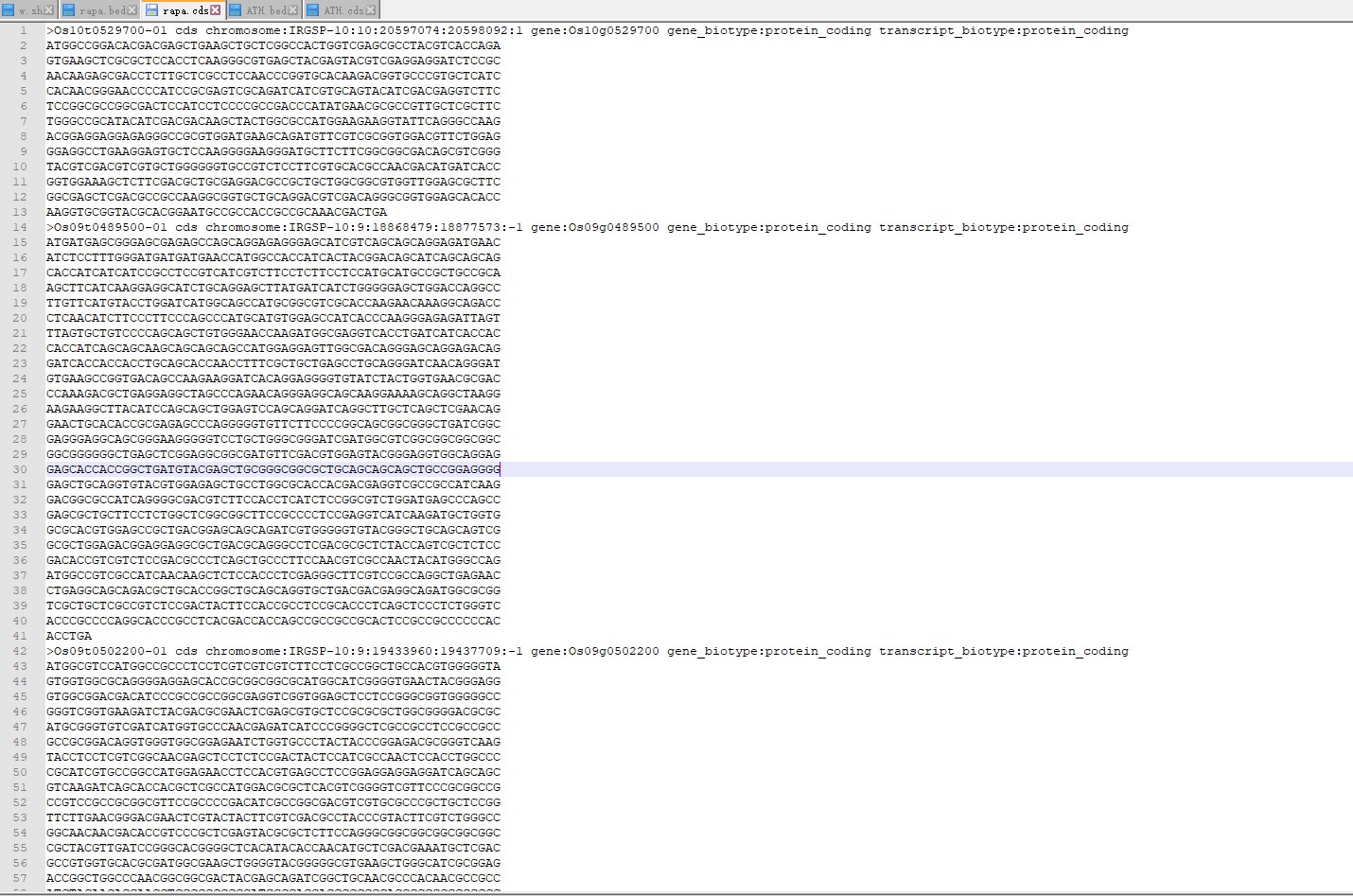Click the disk icon on the ATH.cds tab
1353x896 pixels.
click(313, 10)
